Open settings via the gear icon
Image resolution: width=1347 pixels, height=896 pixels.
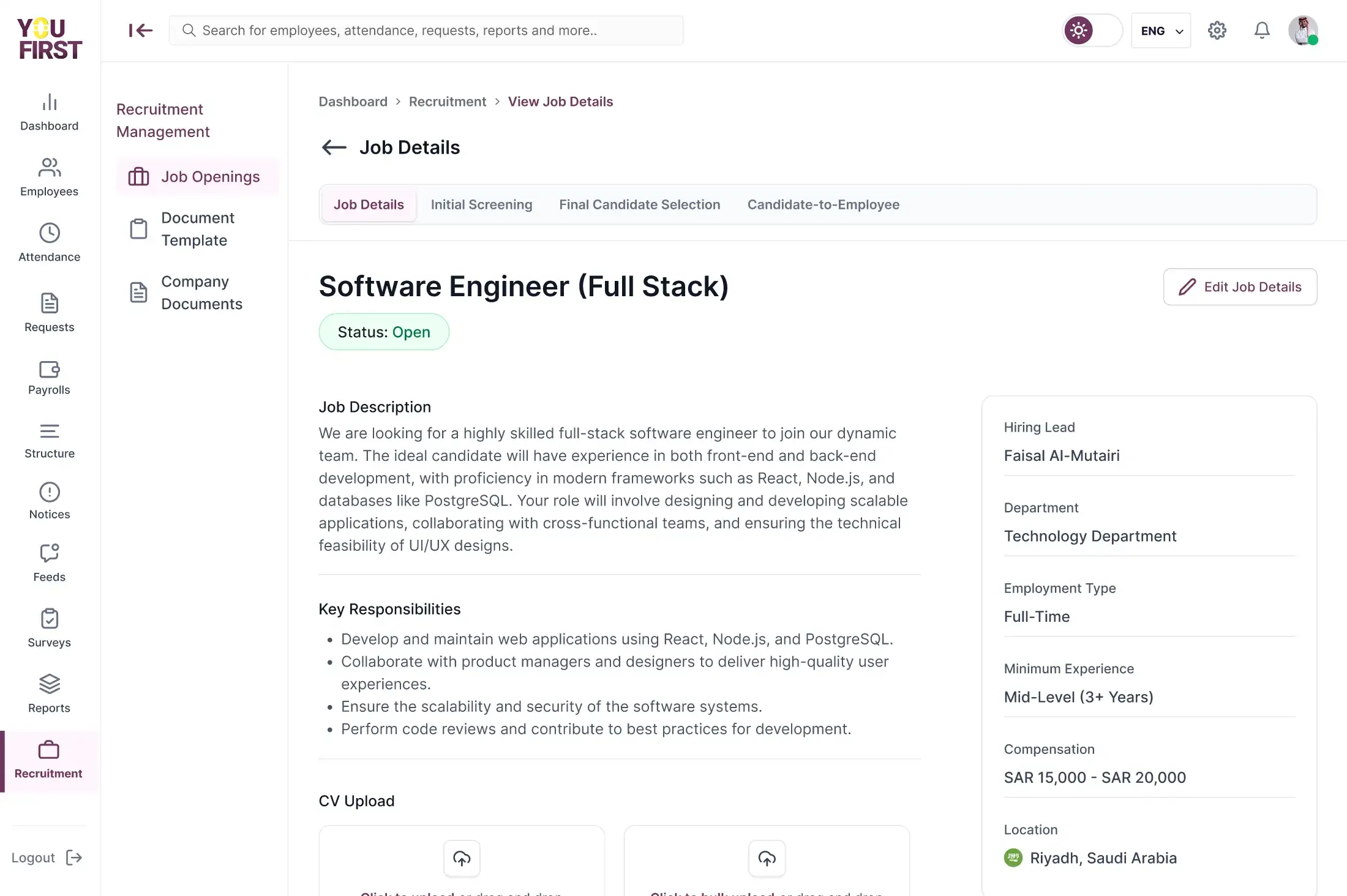(x=1217, y=30)
